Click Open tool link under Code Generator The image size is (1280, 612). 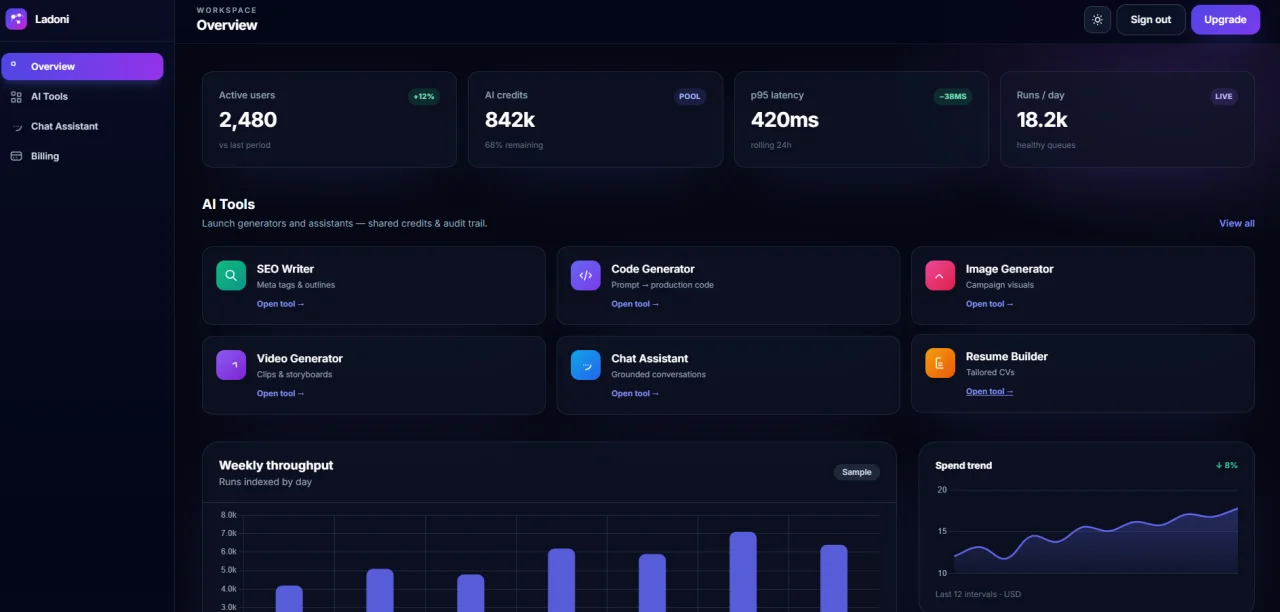tap(635, 304)
